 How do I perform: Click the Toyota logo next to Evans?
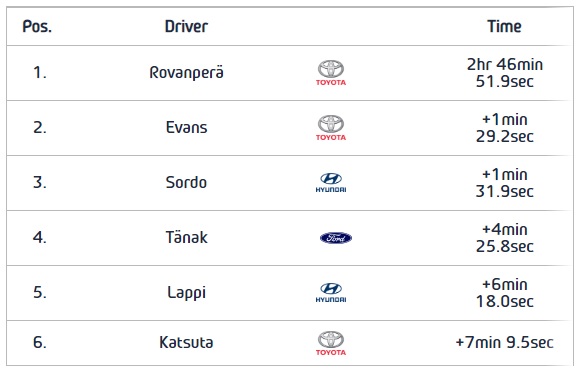pyautogui.click(x=331, y=128)
